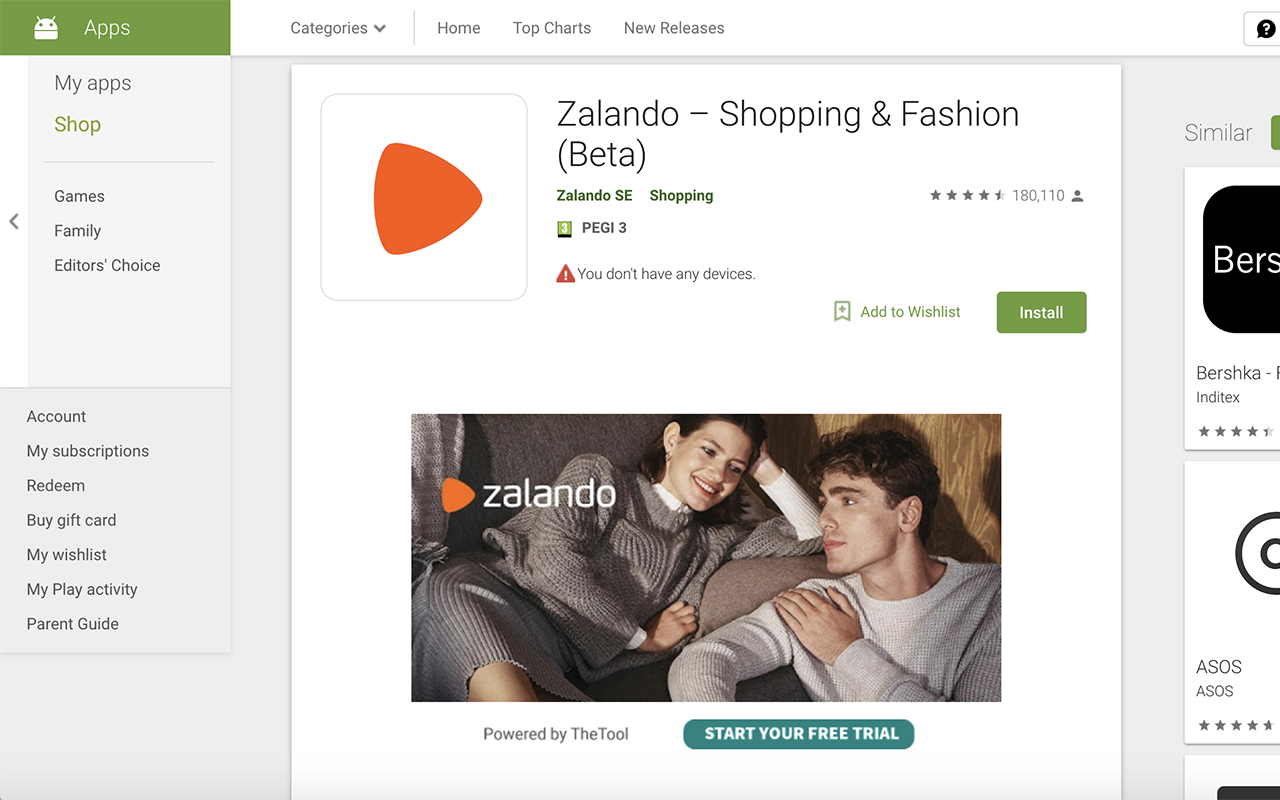
Task: Open the Shopping category link
Action: pos(681,195)
